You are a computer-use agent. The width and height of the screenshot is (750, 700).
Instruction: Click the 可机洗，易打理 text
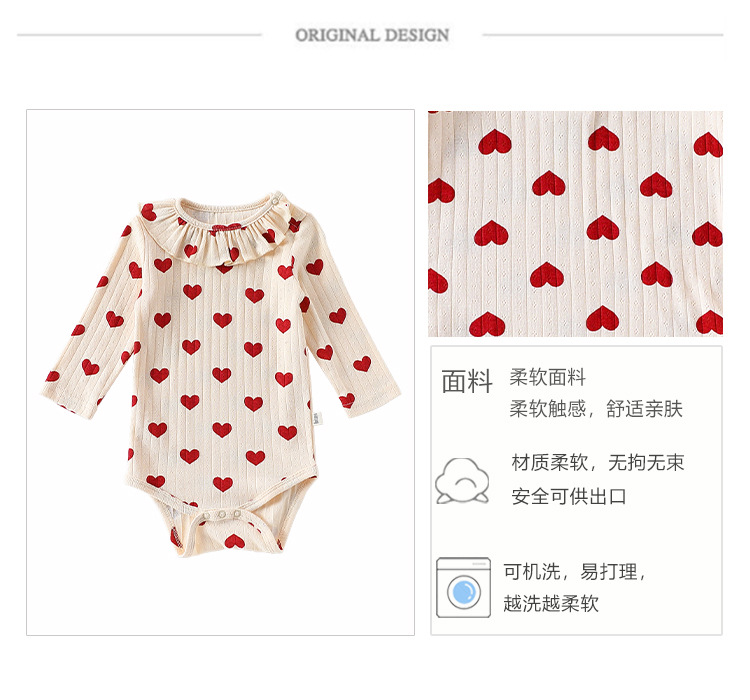(x=574, y=571)
